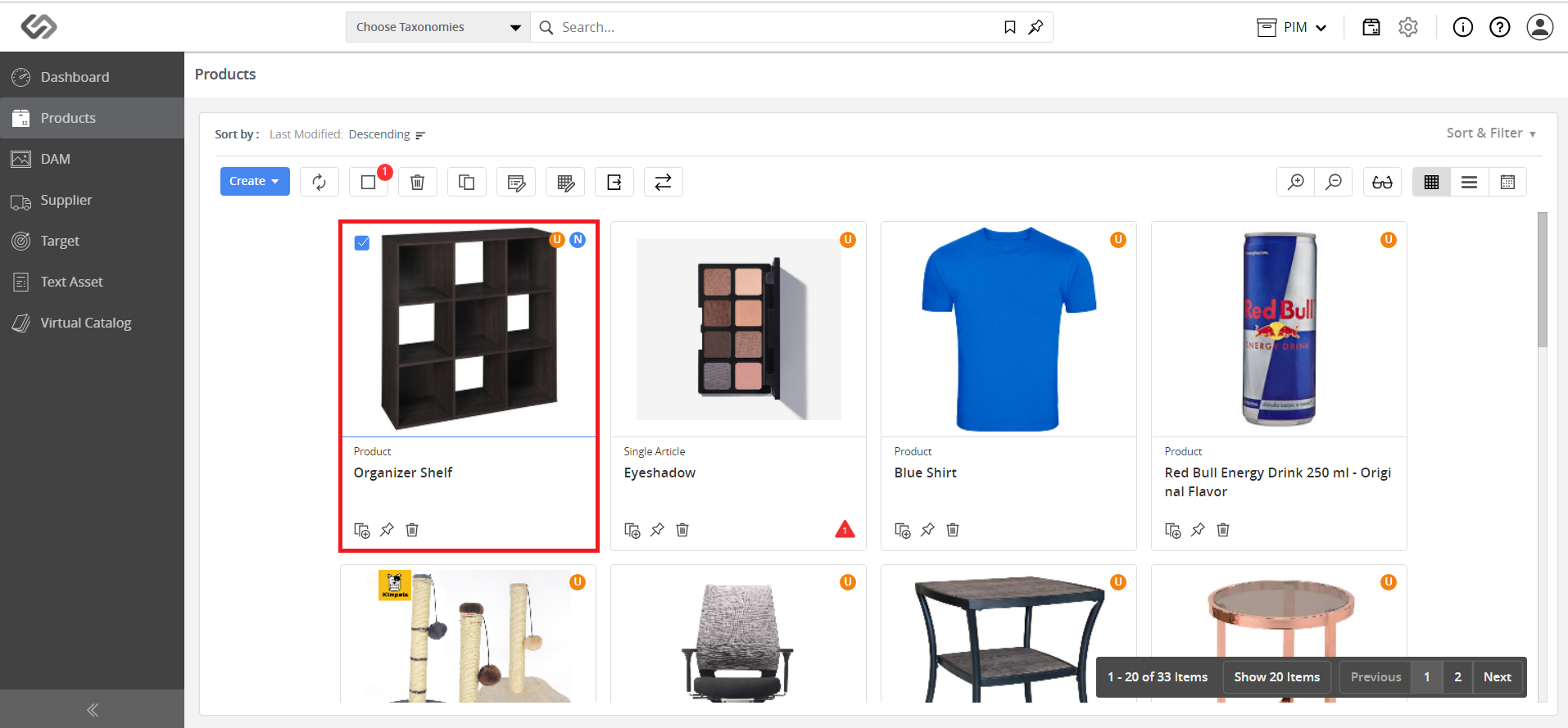Click the swap arrows icon in the toolbar
Screen dimensions: 1568x728
point(664,182)
